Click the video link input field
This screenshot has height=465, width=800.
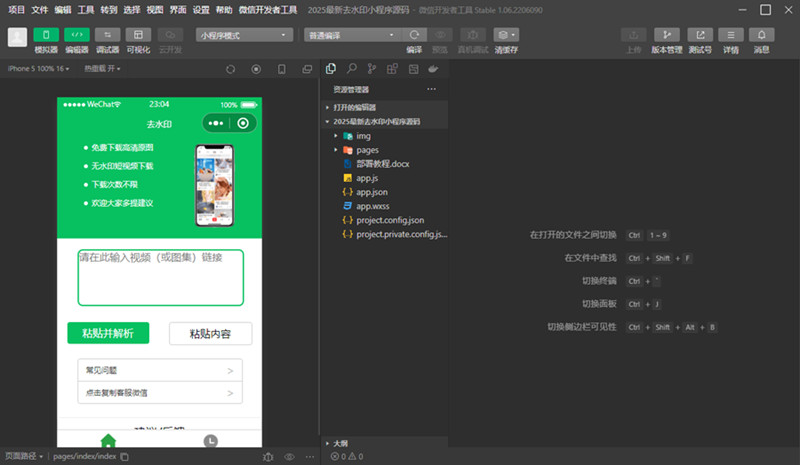(x=160, y=277)
